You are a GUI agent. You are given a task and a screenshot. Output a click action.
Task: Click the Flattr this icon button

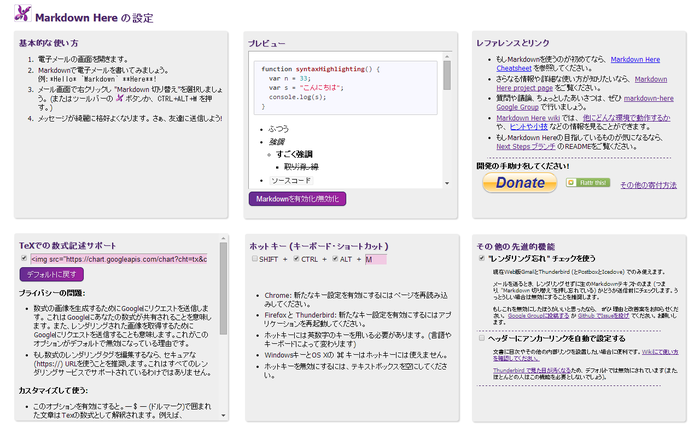588,183
